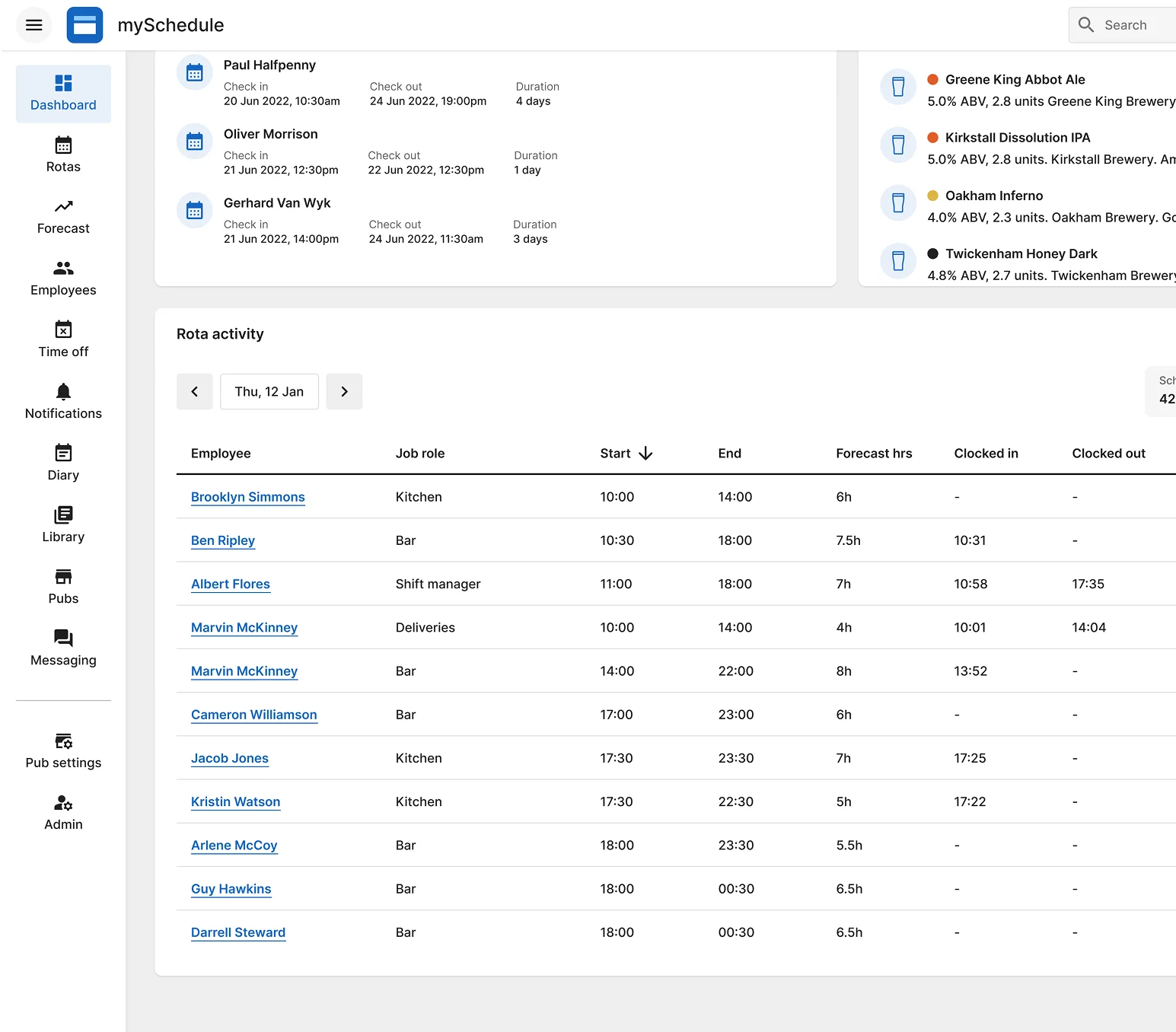This screenshot has height=1032, width=1176.
Task: Open the Library section
Action: (63, 525)
